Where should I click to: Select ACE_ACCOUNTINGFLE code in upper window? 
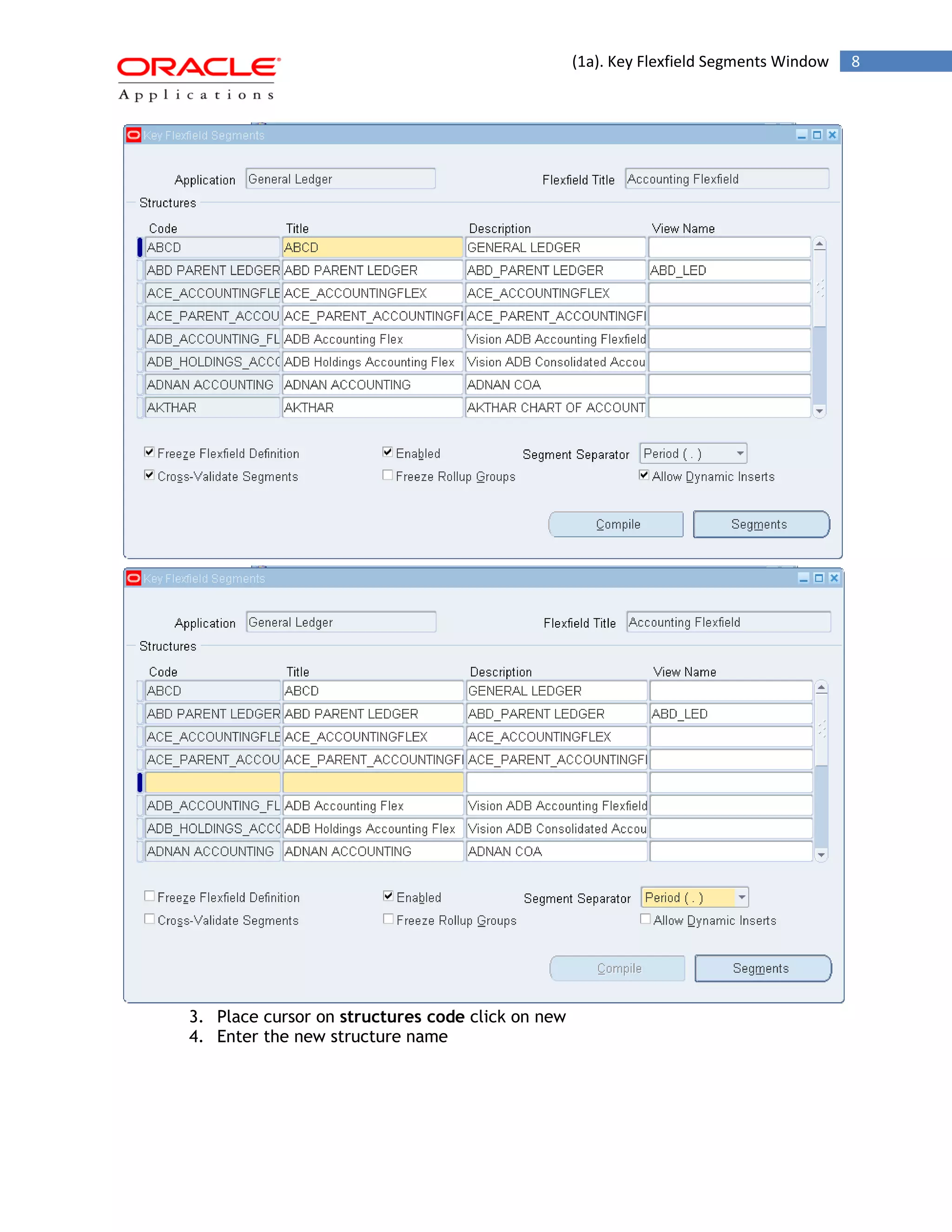coord(212,293)
